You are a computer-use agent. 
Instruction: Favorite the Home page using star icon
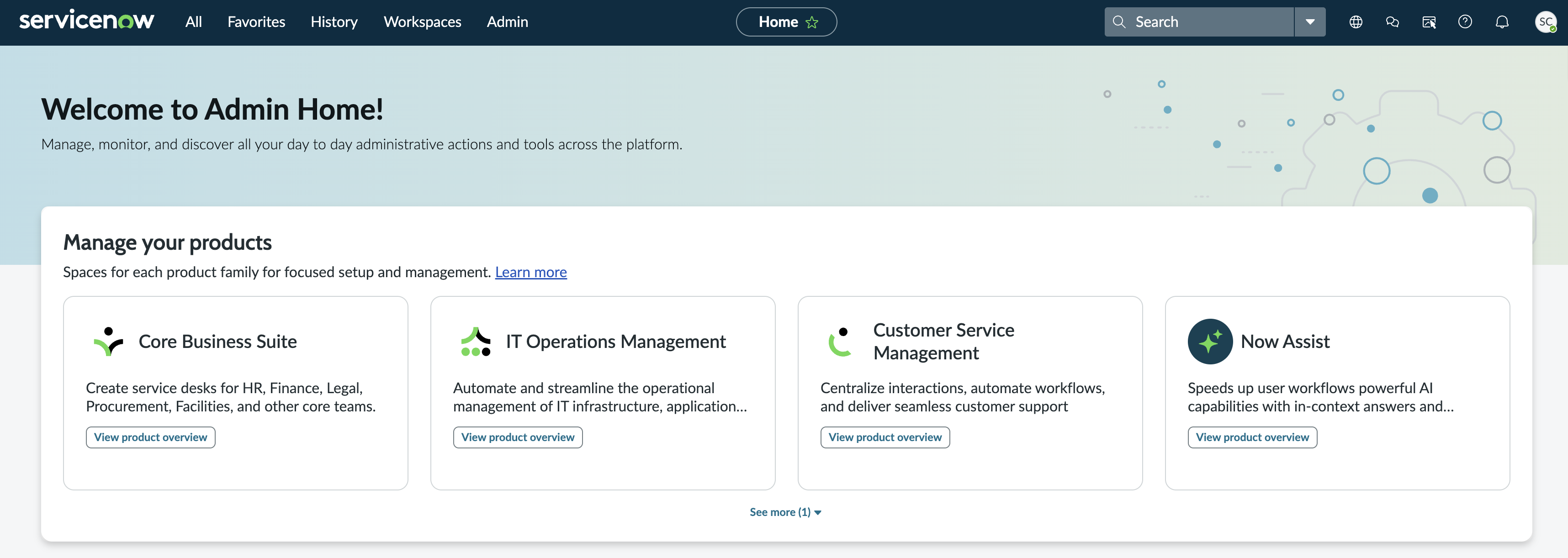coord(812,22)
